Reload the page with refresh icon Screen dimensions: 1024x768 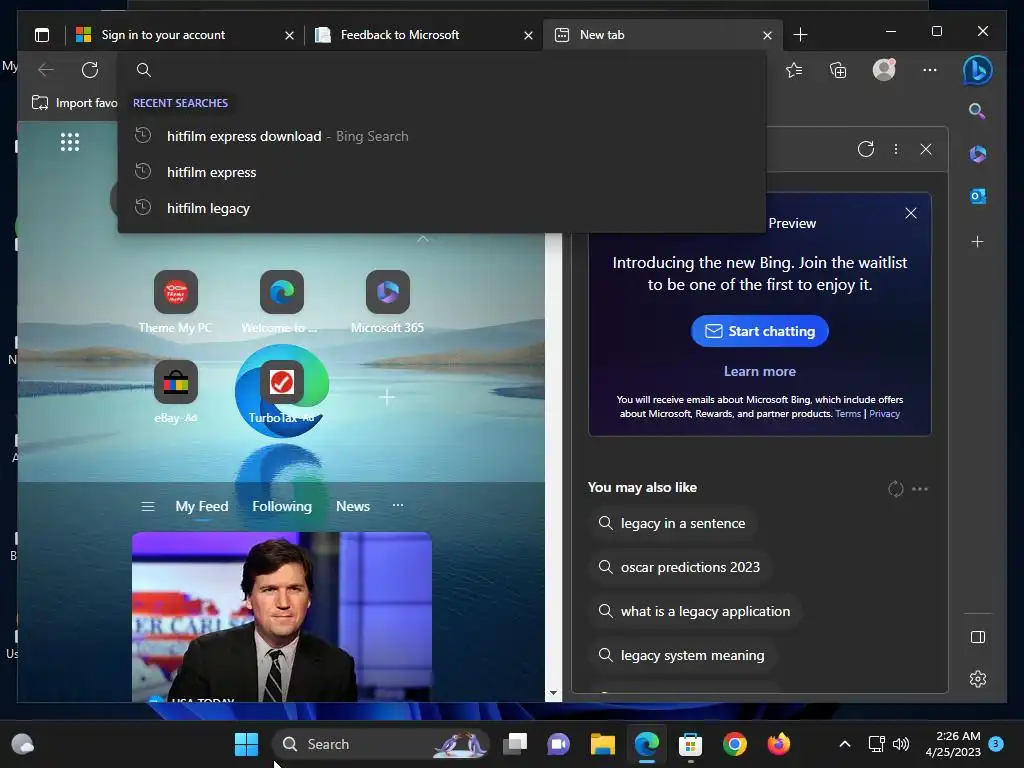[89, 70]
